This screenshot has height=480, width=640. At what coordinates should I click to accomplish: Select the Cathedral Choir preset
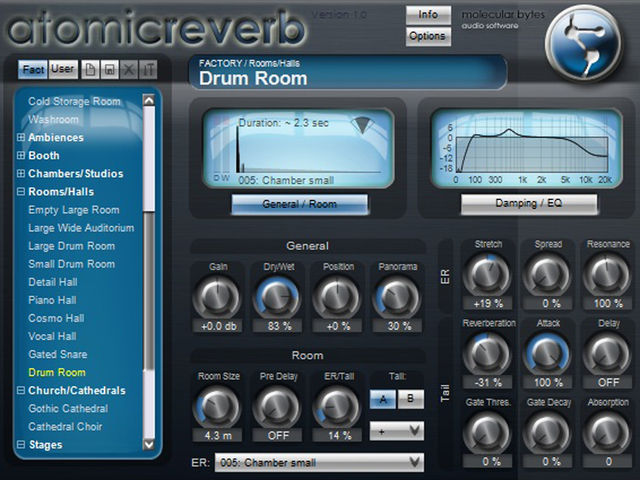65,427
